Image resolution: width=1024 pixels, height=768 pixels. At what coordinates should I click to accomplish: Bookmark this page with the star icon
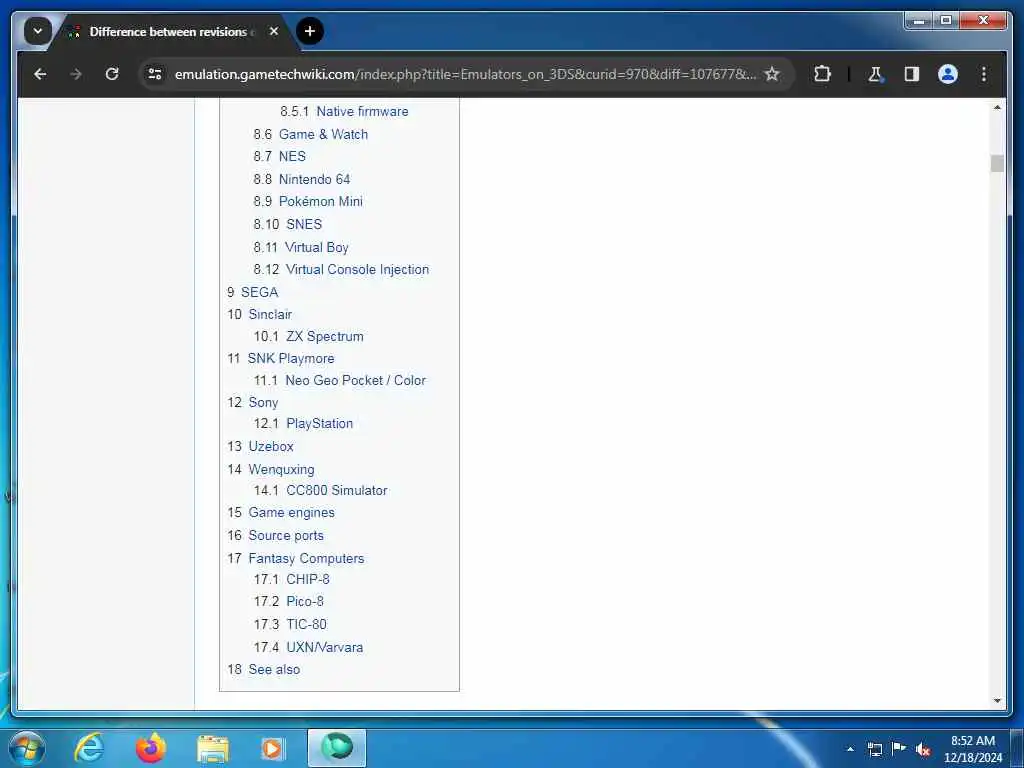coord(772,74)
